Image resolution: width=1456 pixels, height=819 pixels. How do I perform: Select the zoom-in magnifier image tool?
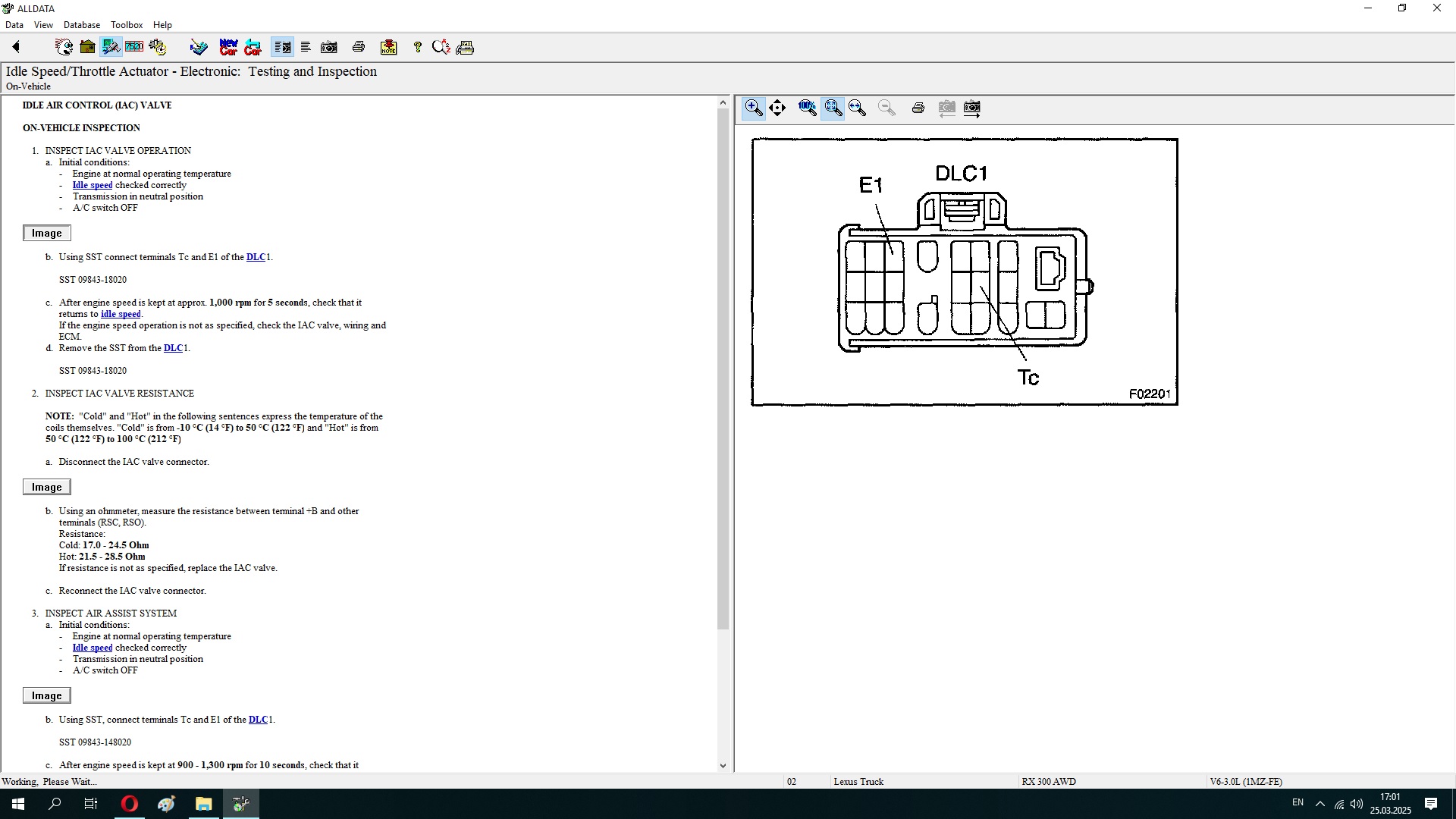(753, 108)
